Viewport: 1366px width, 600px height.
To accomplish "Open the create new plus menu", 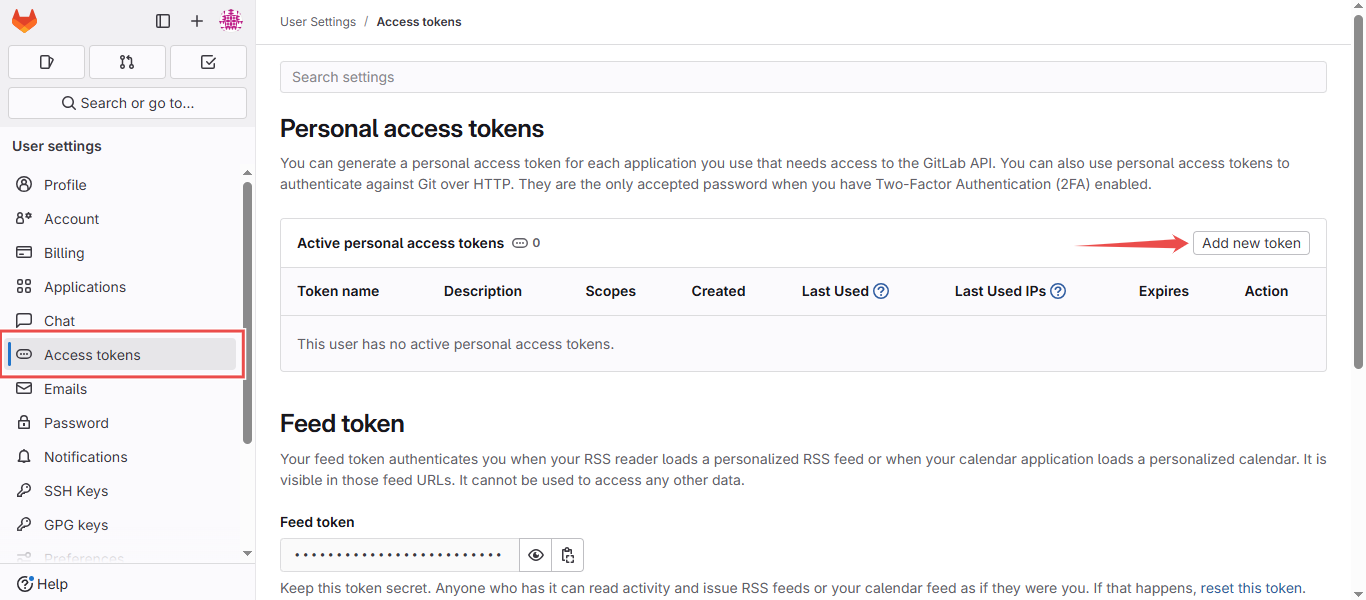I will tap(196, 20).
